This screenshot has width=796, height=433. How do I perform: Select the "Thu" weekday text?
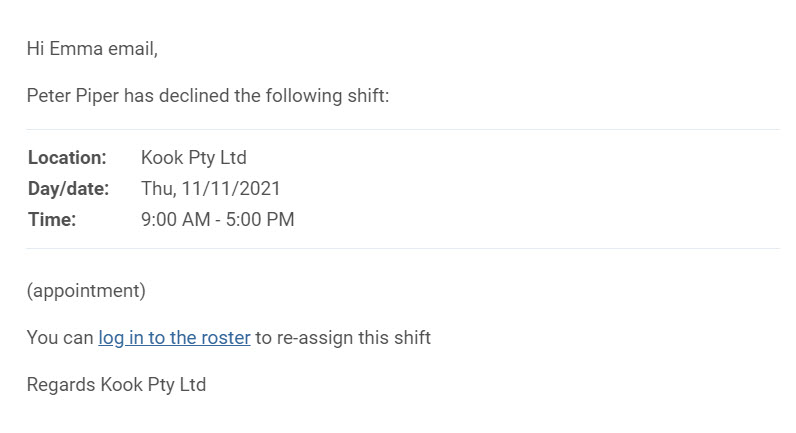point(157,189)
